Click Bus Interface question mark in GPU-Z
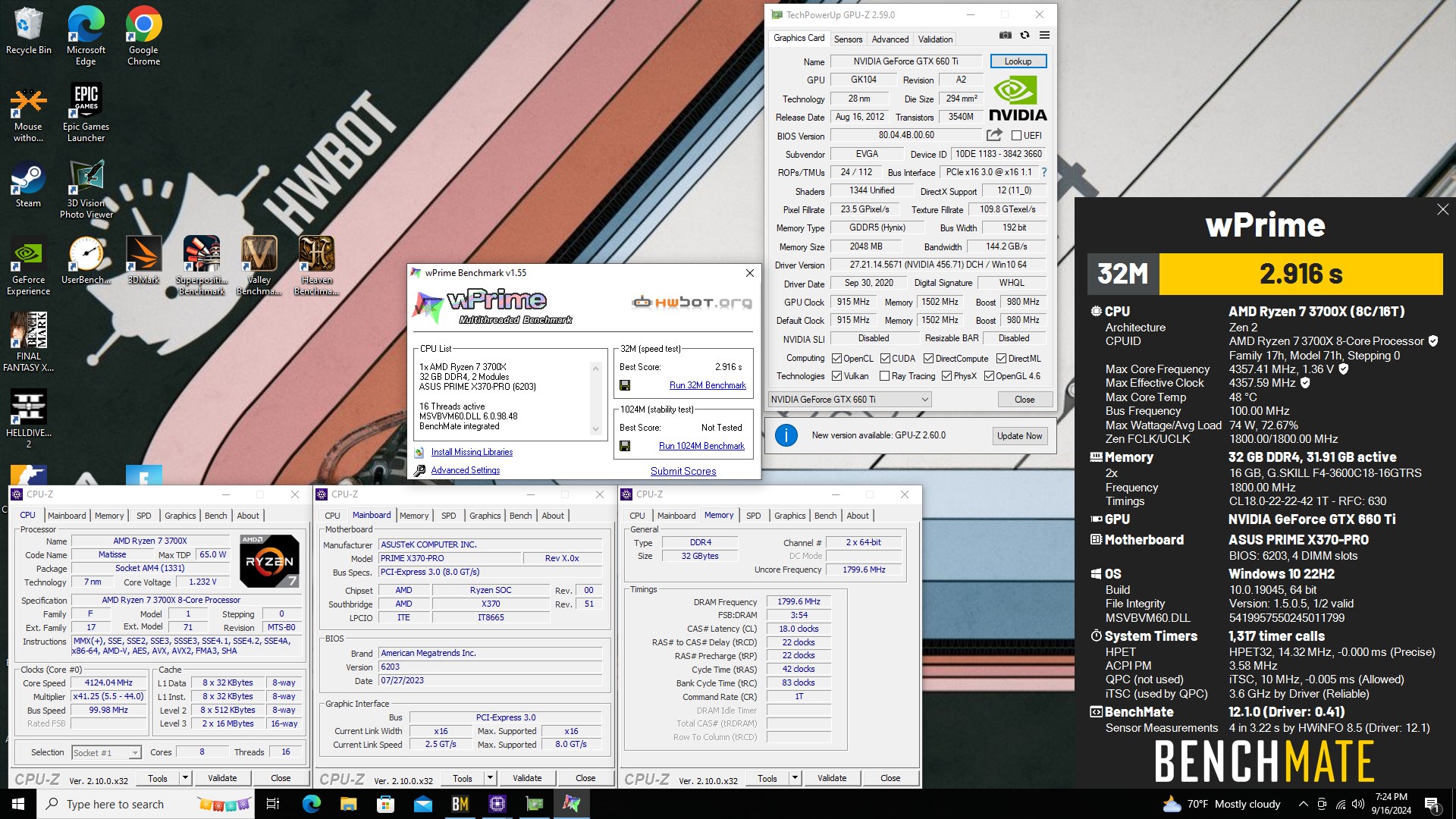The image size is (1456, 819). coord(1044,172)
